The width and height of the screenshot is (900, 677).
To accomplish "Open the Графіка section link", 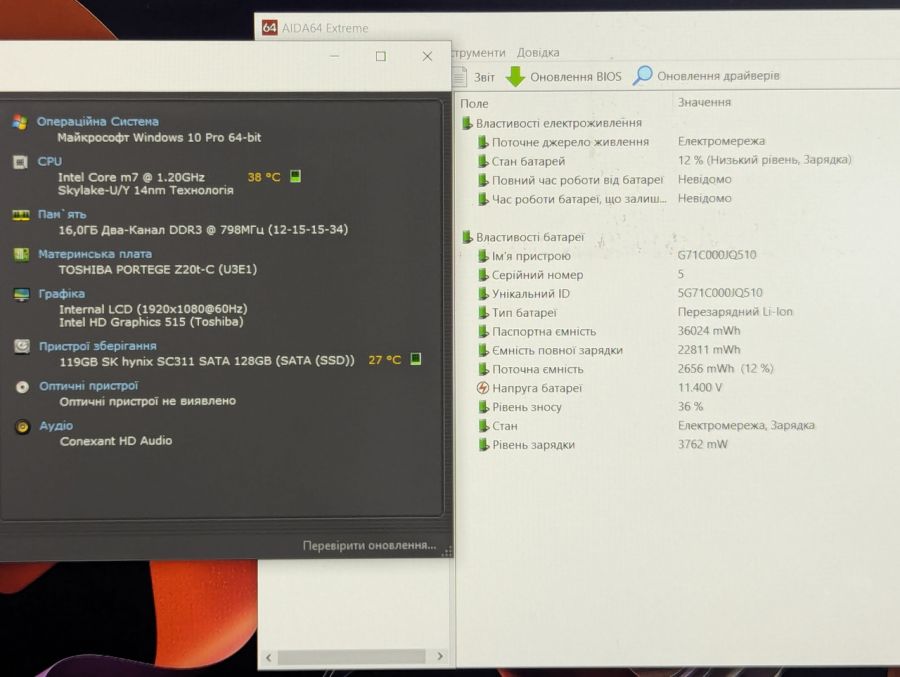I will pos(61,293).
